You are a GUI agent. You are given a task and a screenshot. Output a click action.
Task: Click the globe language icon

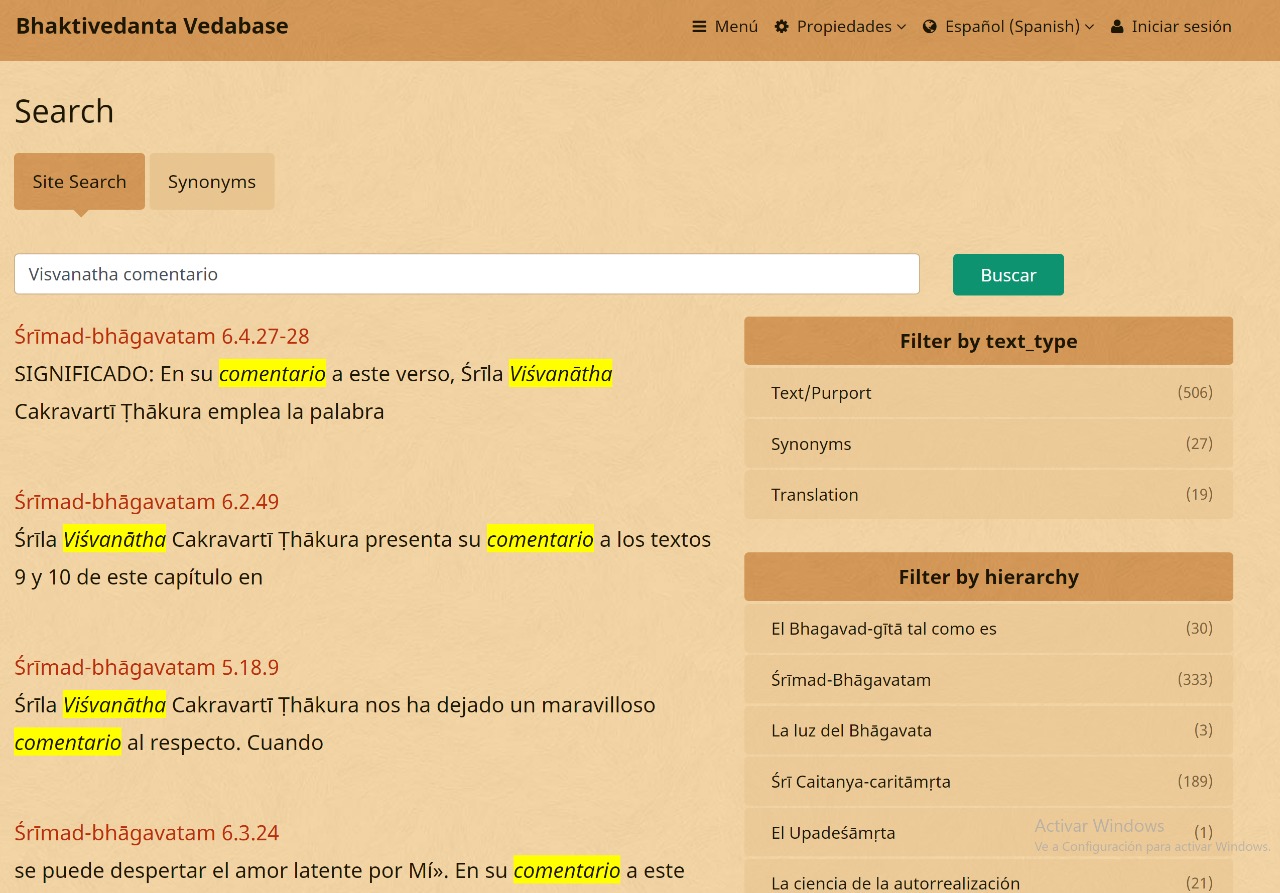[x=930, y=27]
